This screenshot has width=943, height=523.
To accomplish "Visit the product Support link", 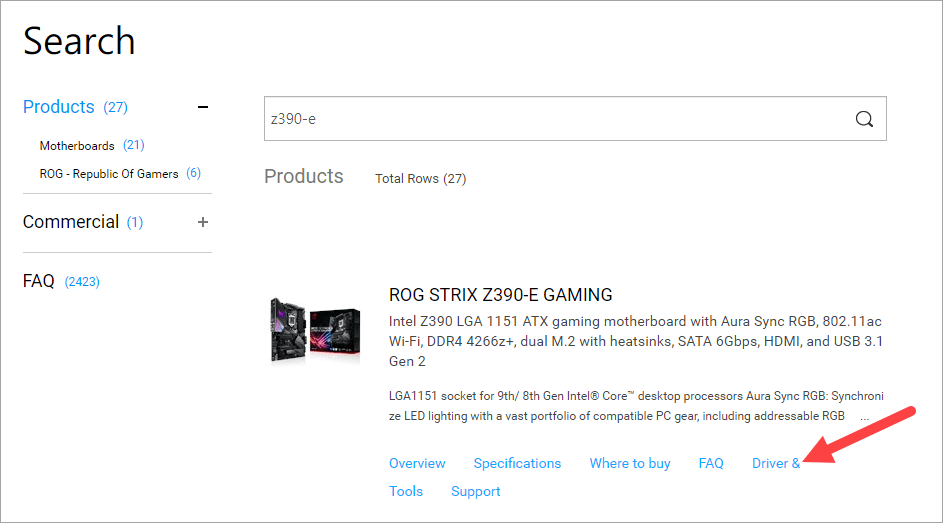I will tap(475, 492).
